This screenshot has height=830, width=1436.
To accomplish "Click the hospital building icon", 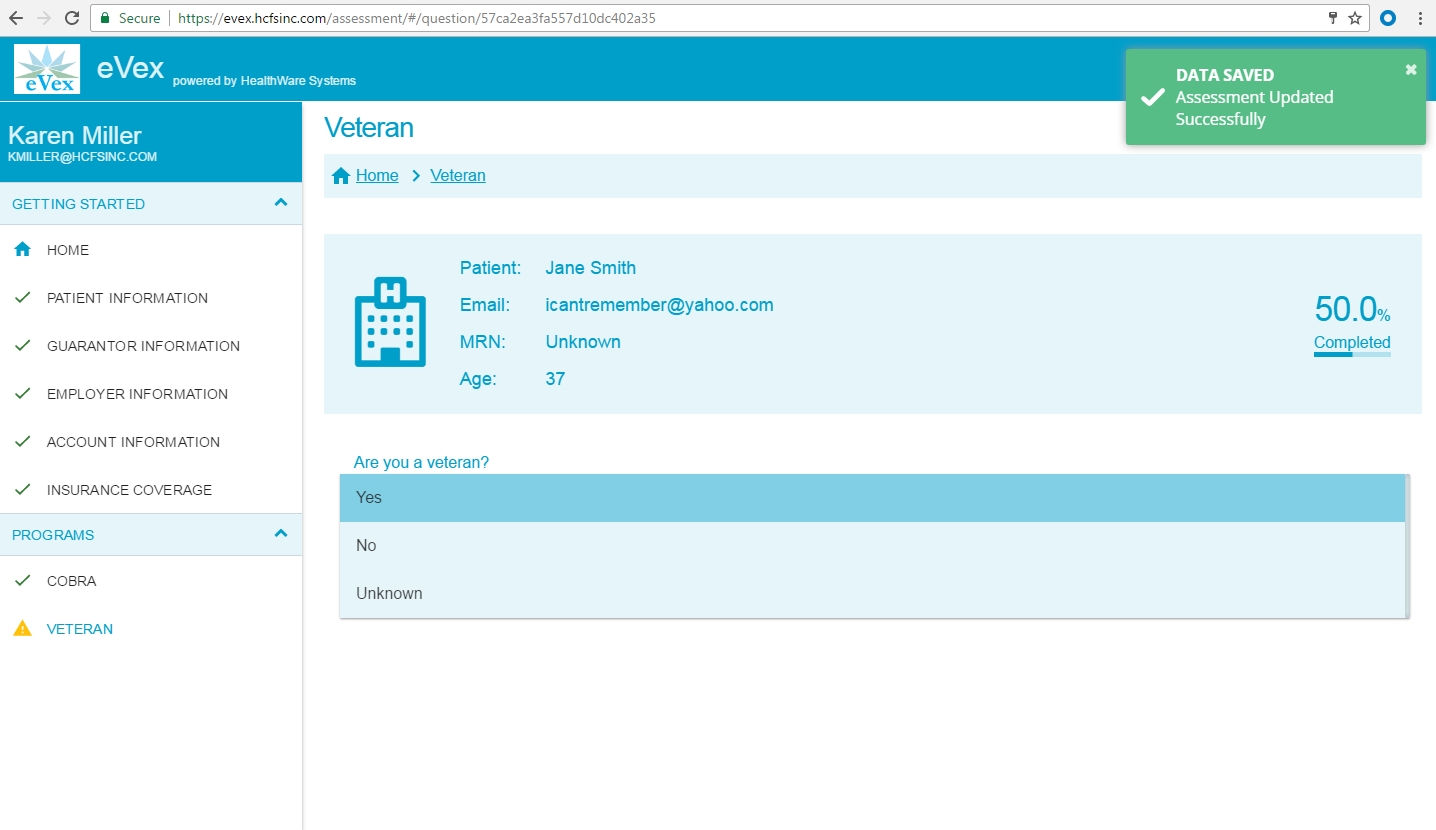I will 390,322.
